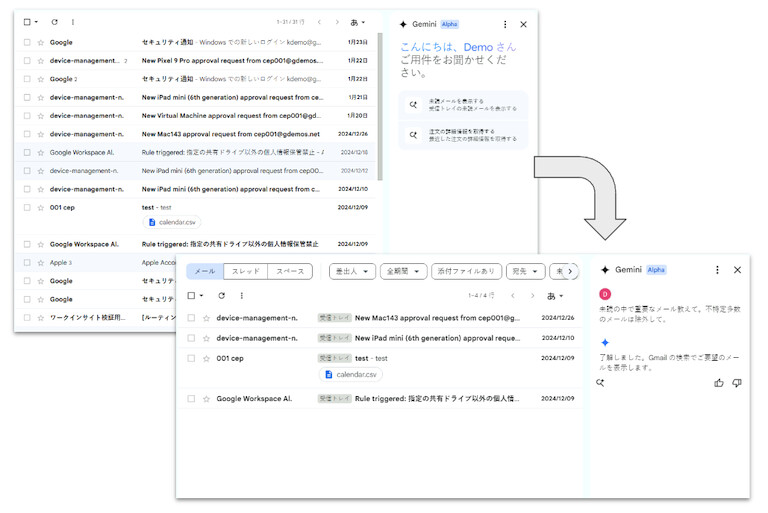Switch to the スレッド tab
768x513 pixels.
coord(246,271)
